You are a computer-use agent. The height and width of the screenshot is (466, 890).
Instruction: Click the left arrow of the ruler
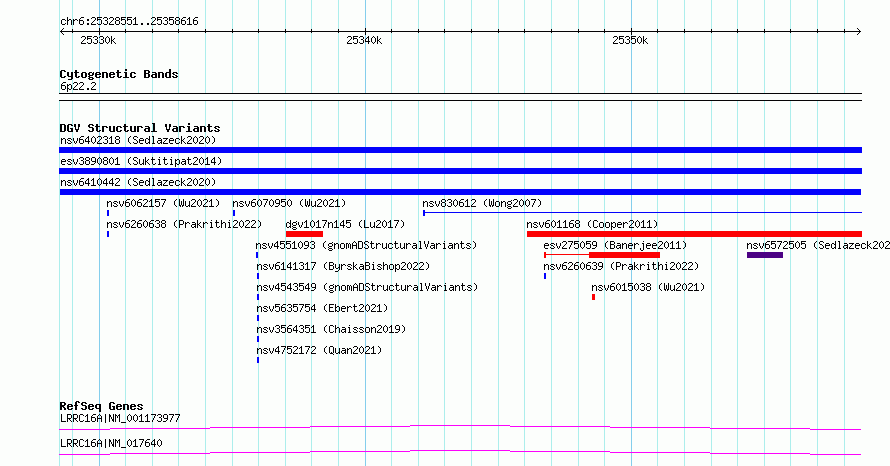pos(62,32)
